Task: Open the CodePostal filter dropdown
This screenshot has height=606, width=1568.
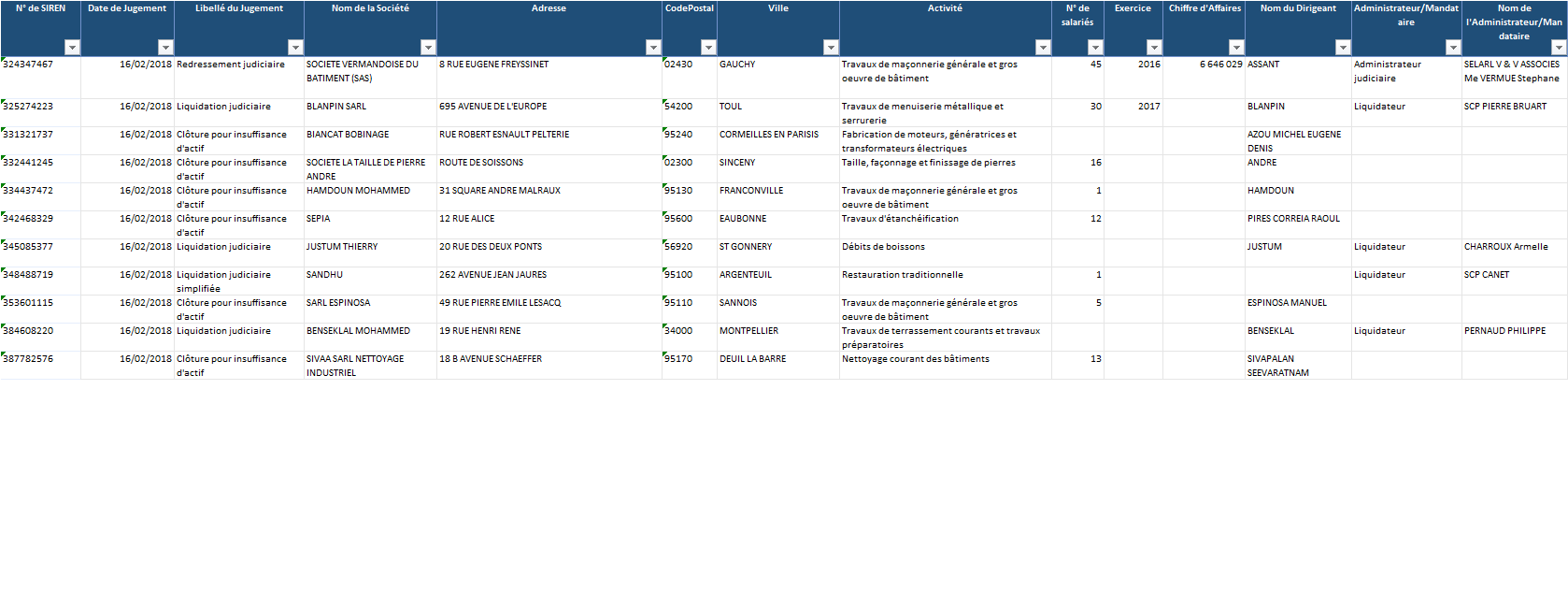Action: coord(708,48)
